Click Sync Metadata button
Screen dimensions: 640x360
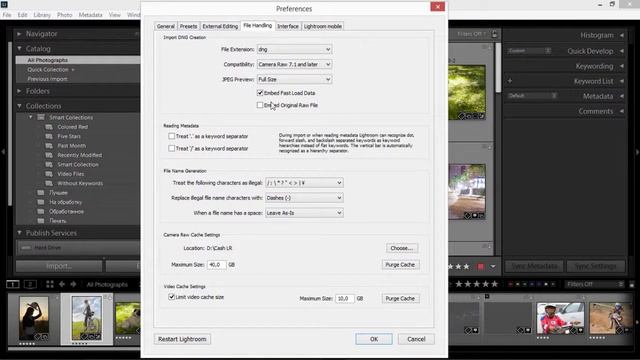534,267
